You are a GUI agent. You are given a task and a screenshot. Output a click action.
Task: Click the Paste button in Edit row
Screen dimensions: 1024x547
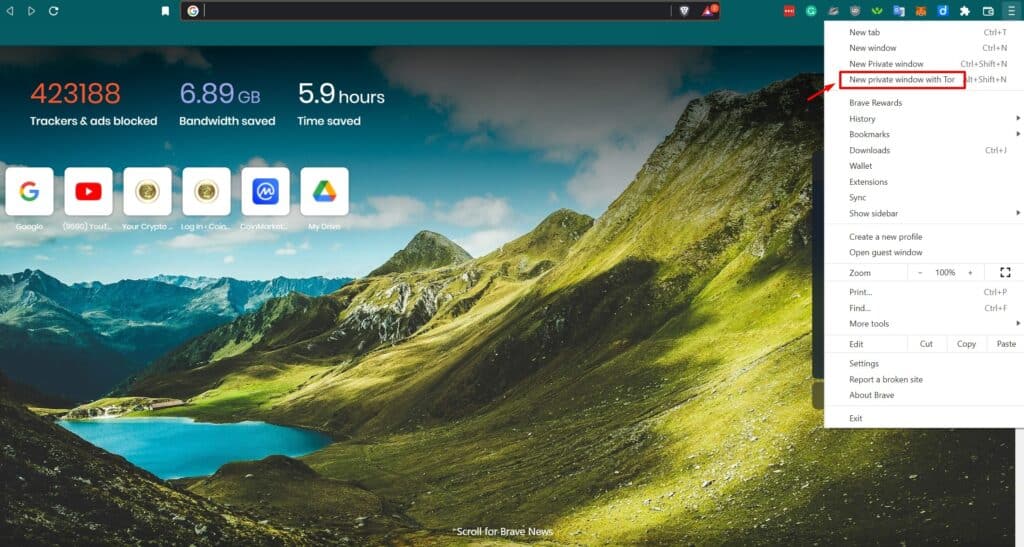point(1005,344)
